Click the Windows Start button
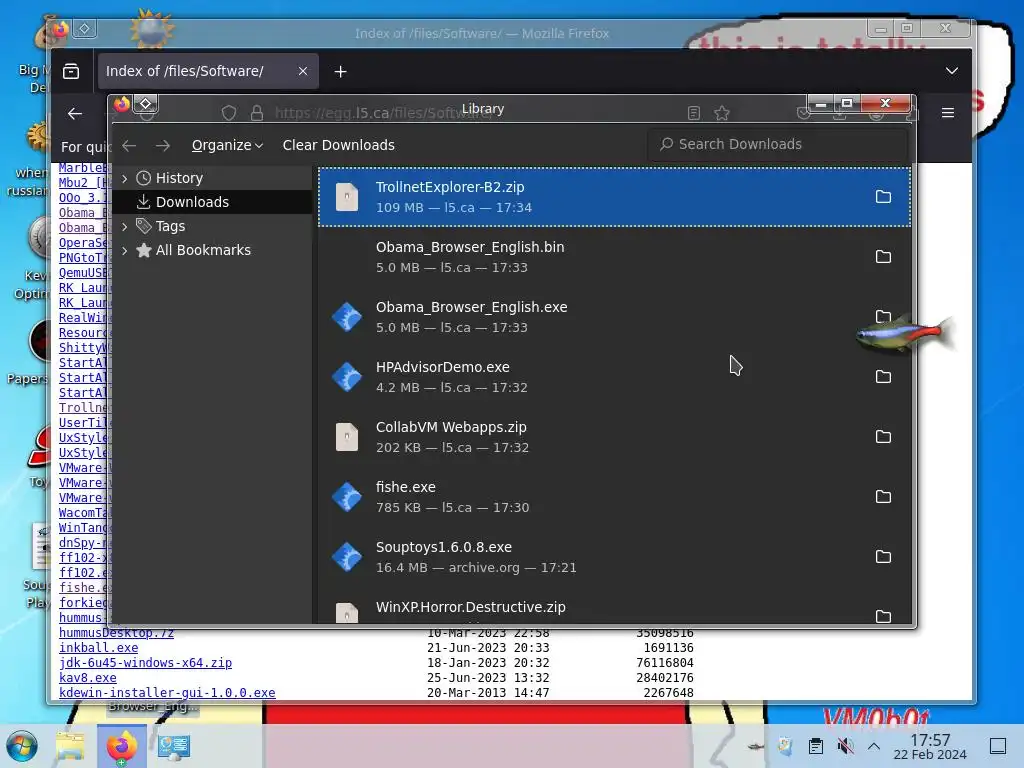 (x=22, y=746)
